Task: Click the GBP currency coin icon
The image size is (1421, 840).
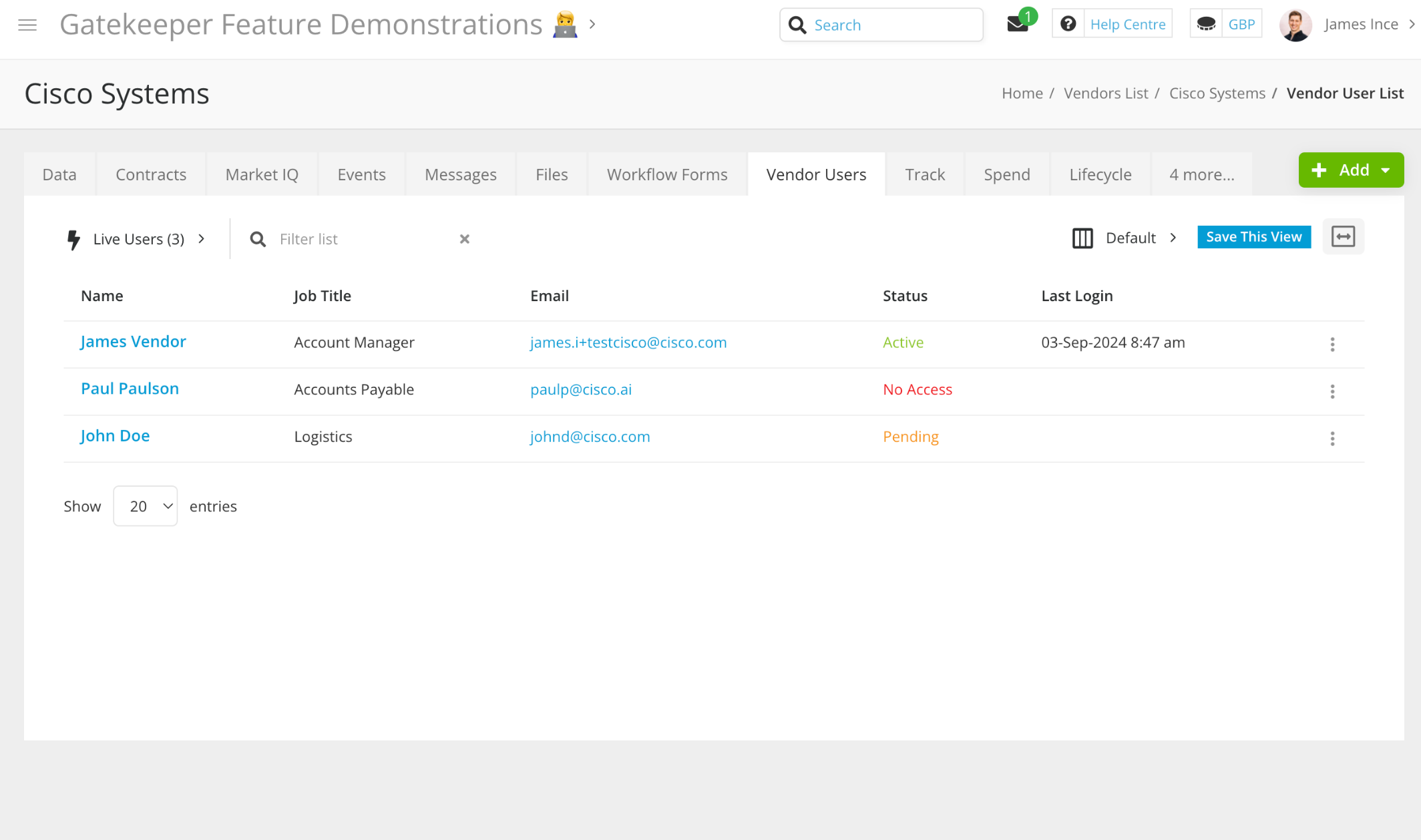Action: click(1206, 24)
